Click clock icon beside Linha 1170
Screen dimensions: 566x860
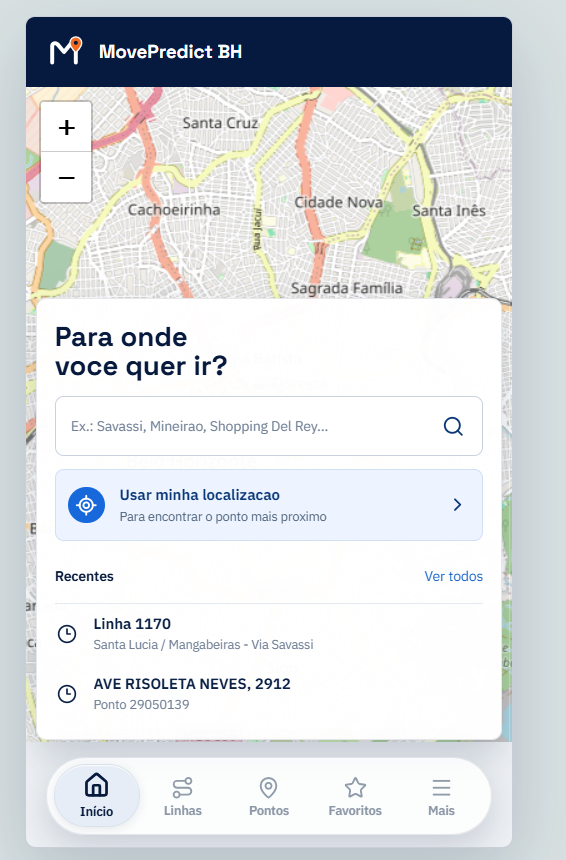pyautogui.click(x=67, y=634)
